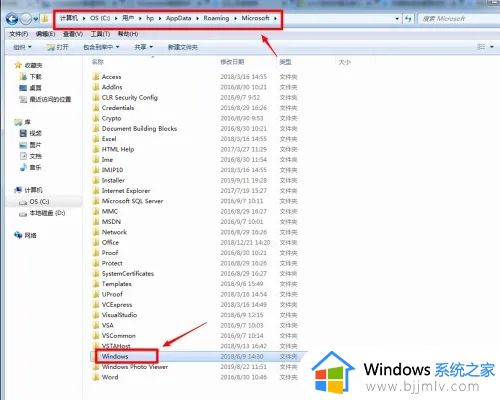Select the Templates folder name

coord(117,284)
